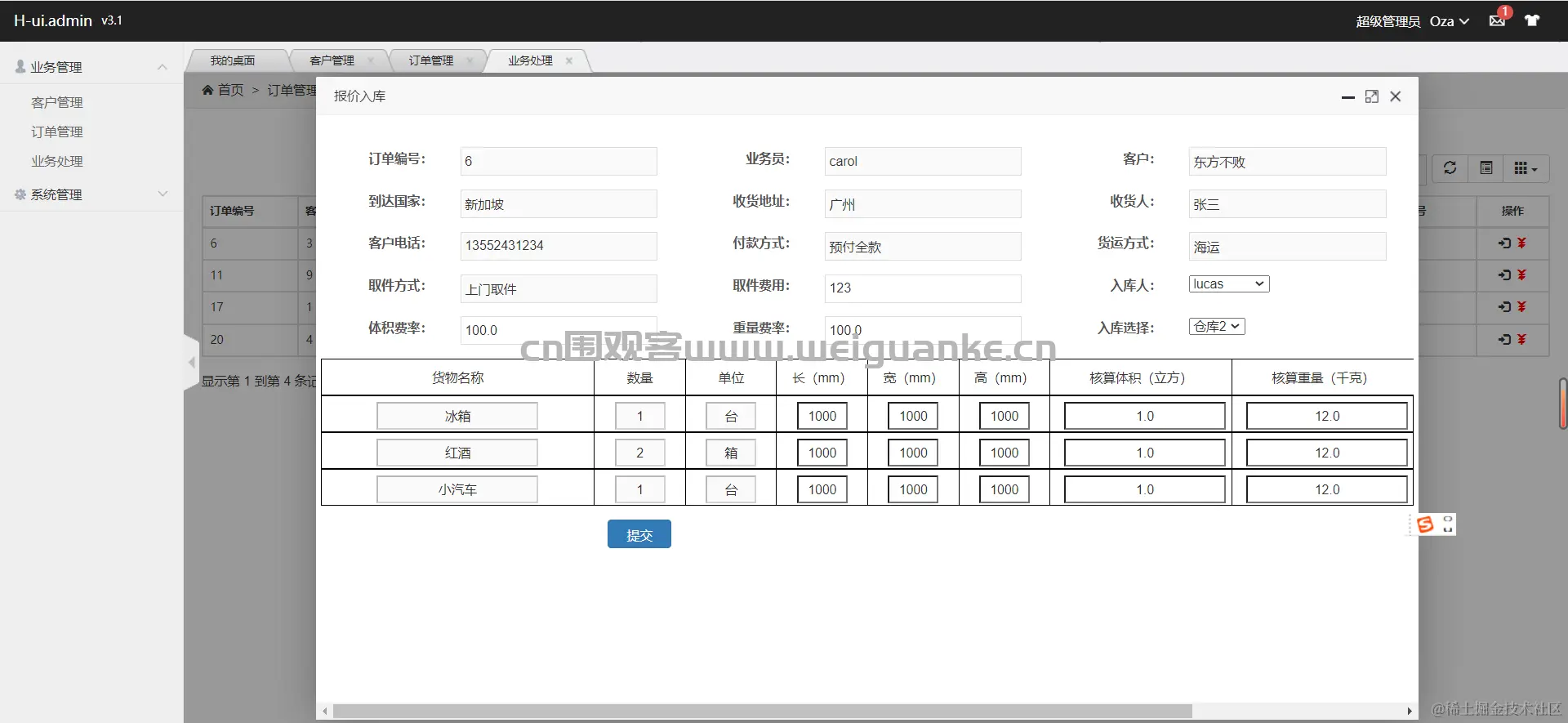Toggle the table card view icon
This screenshot has width=1568, height=723.
[1486, 168]
